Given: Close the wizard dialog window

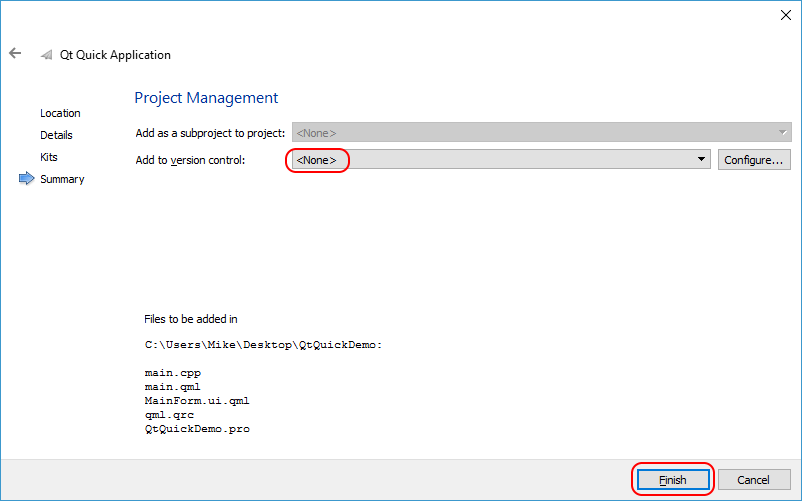Looking at the screenshot, I should [x=785, y=14].
